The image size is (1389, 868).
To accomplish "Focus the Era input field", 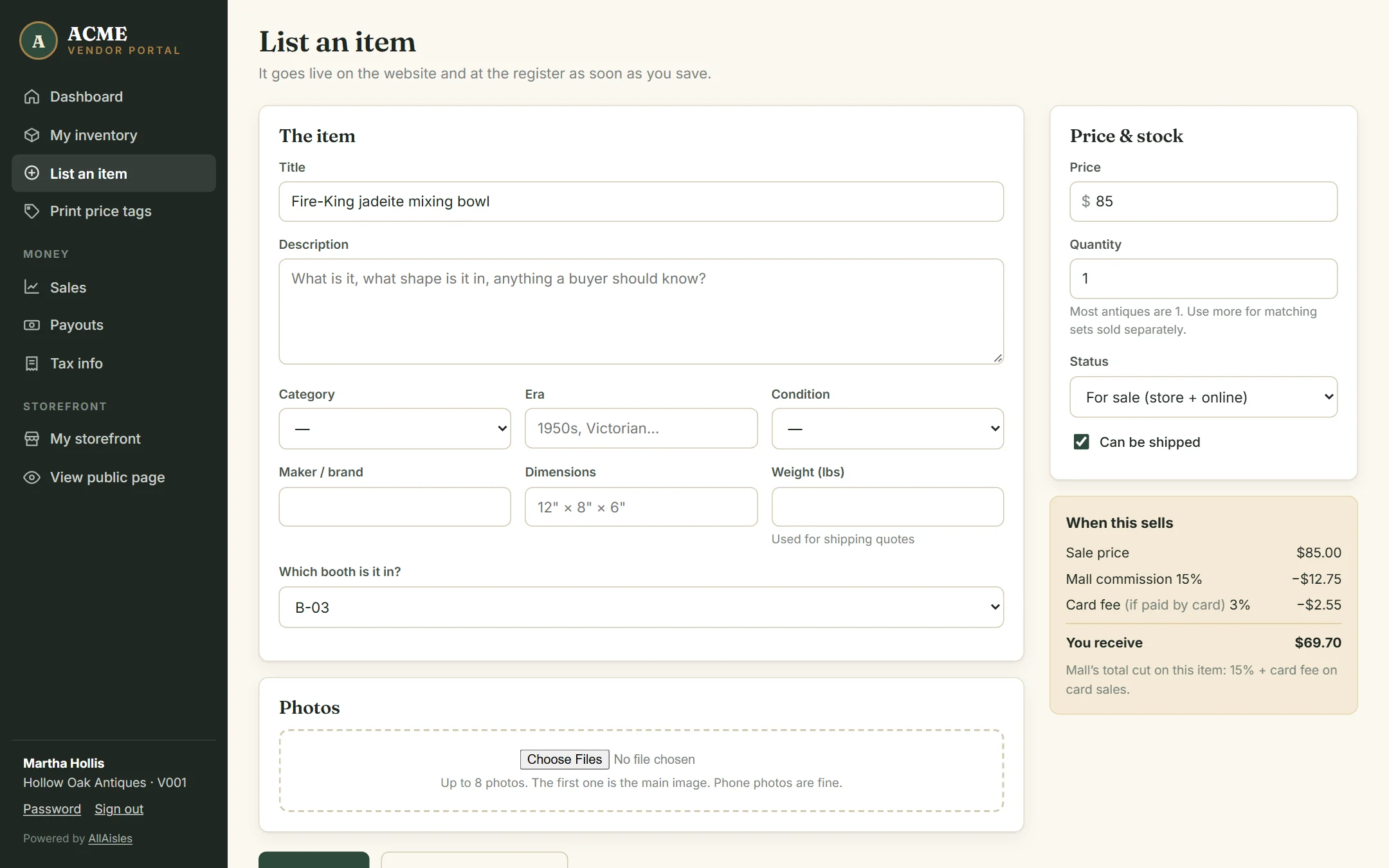I will point(641,428).
